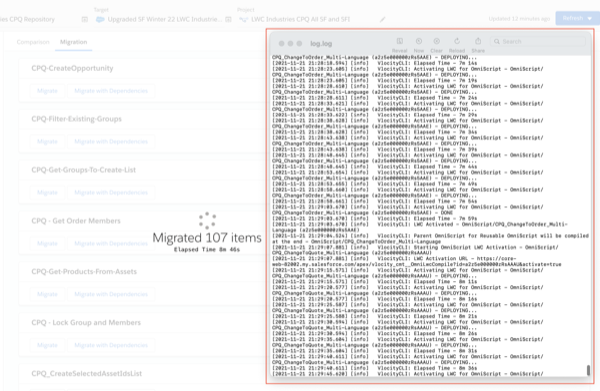600x391 pixels.
Task: Open the Refresh button dropdown arrow
Action: click(590, 18)
